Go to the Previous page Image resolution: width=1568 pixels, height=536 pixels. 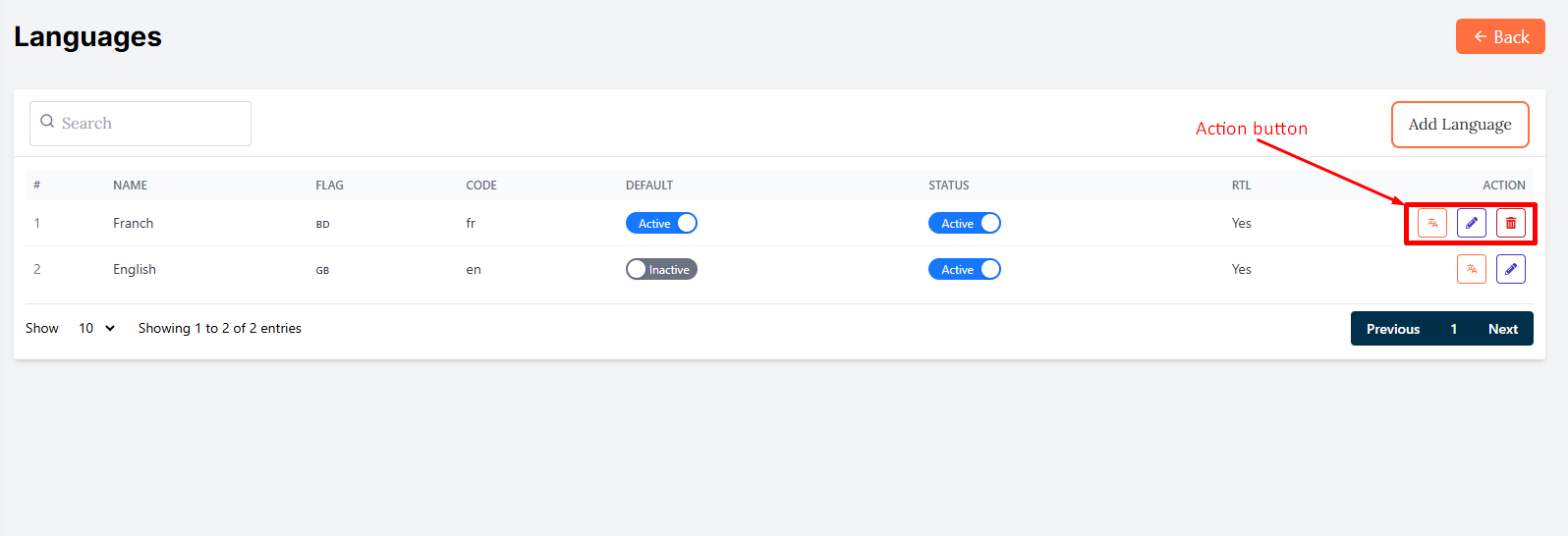coord(1392,330)
